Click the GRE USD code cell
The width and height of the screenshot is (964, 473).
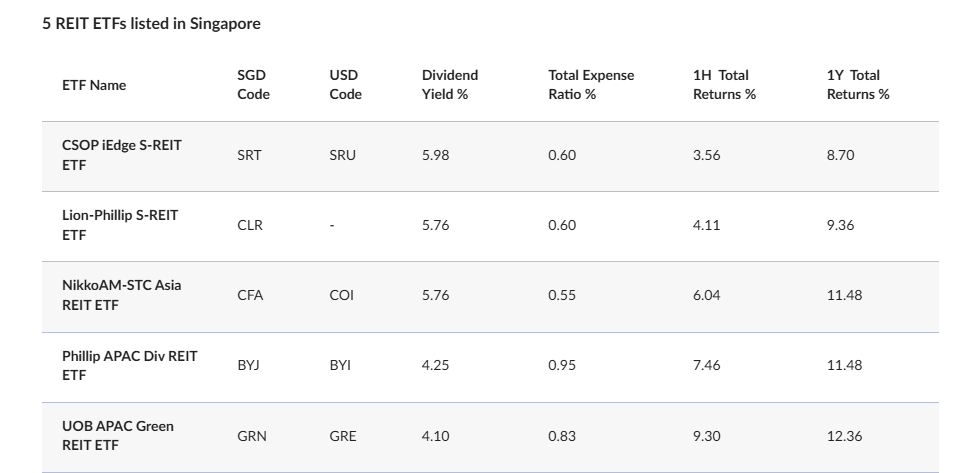[x=342, y=436]
